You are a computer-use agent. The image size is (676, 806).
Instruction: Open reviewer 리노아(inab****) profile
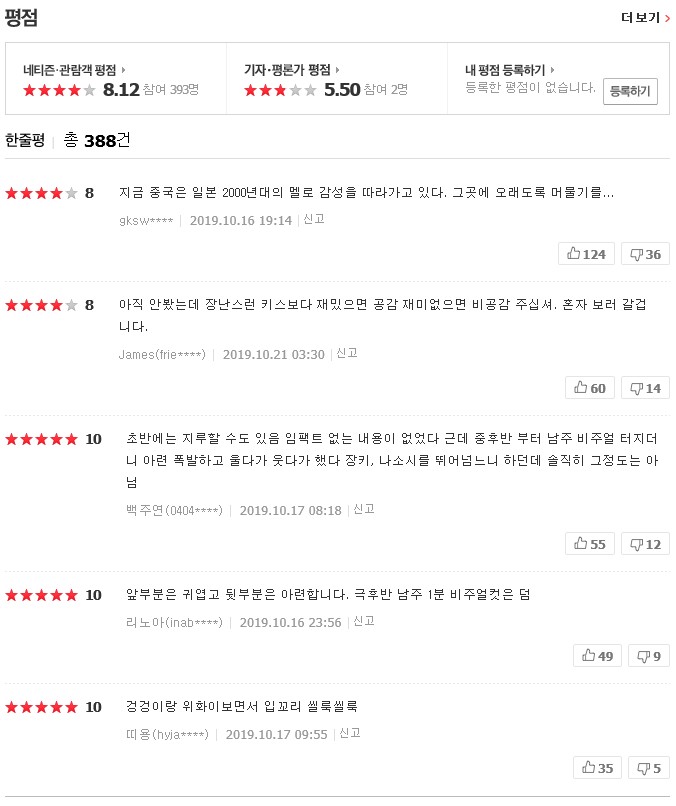[174, 622]
